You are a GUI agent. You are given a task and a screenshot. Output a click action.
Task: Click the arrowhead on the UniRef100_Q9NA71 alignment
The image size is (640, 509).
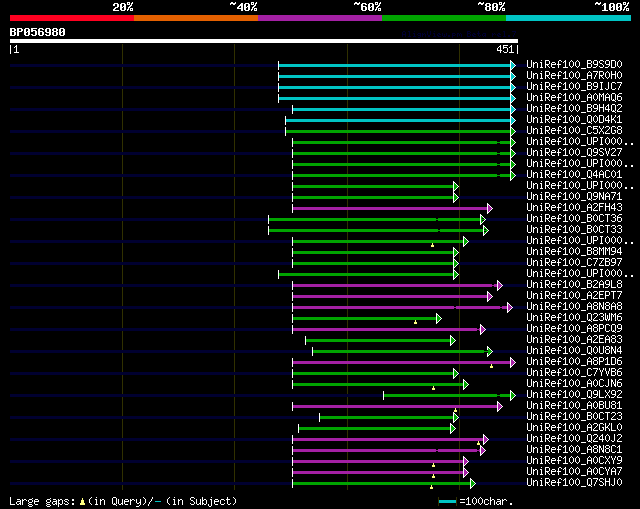456,198
